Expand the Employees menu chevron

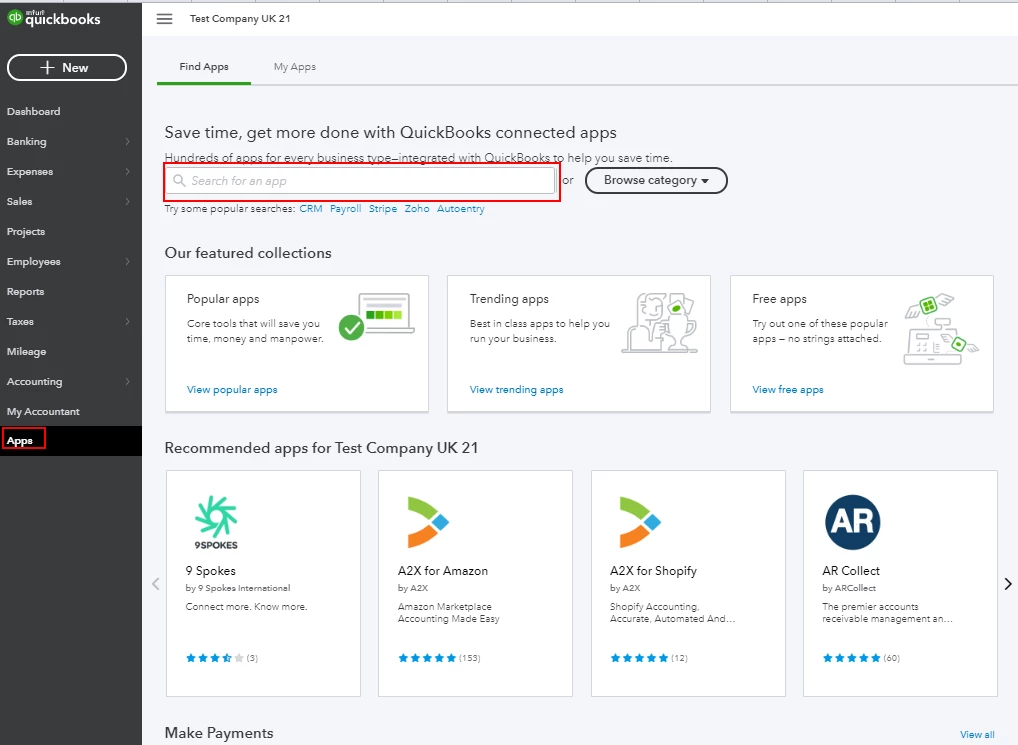[x=127, y=262]
